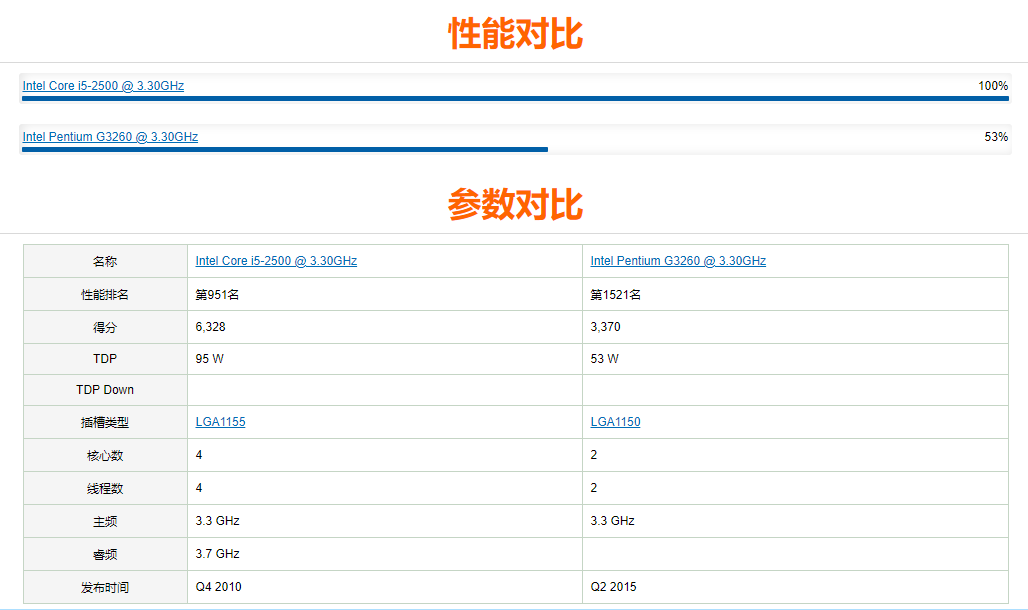
Task: Click the 参数对比 heading
Action: pos(515,205)
